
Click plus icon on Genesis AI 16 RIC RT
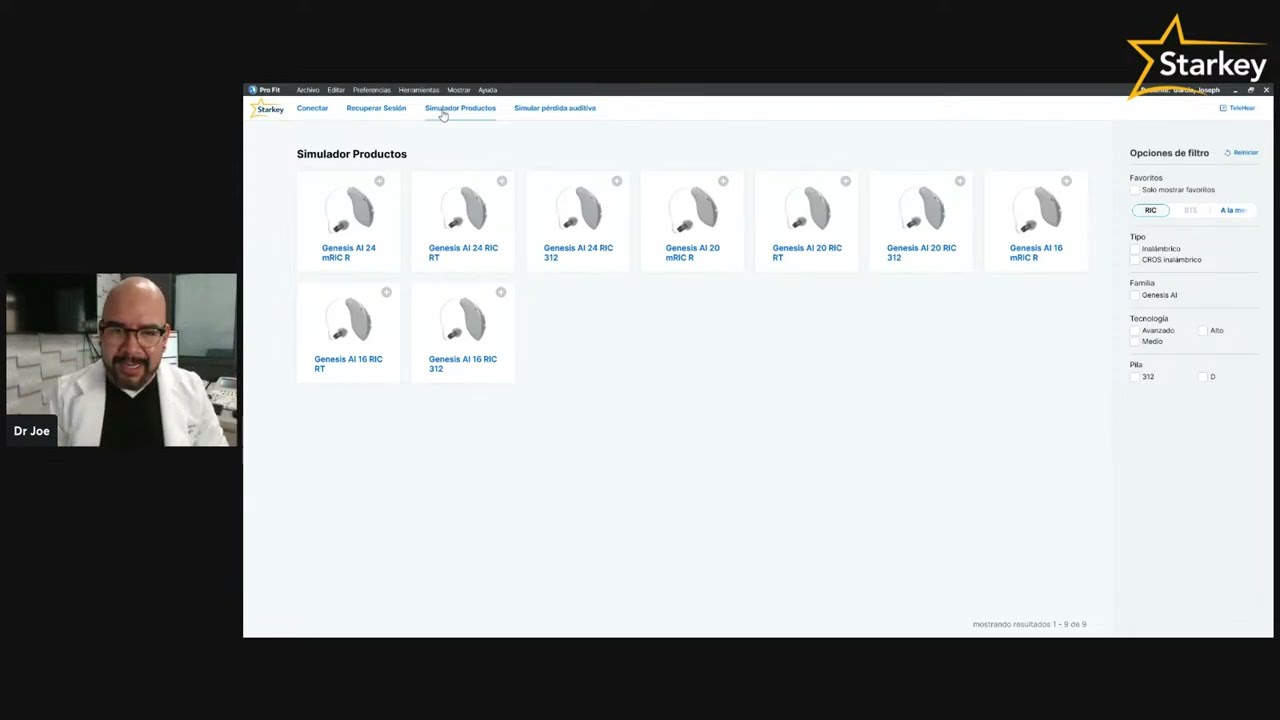pyautogui.click(x=387, y=292)
